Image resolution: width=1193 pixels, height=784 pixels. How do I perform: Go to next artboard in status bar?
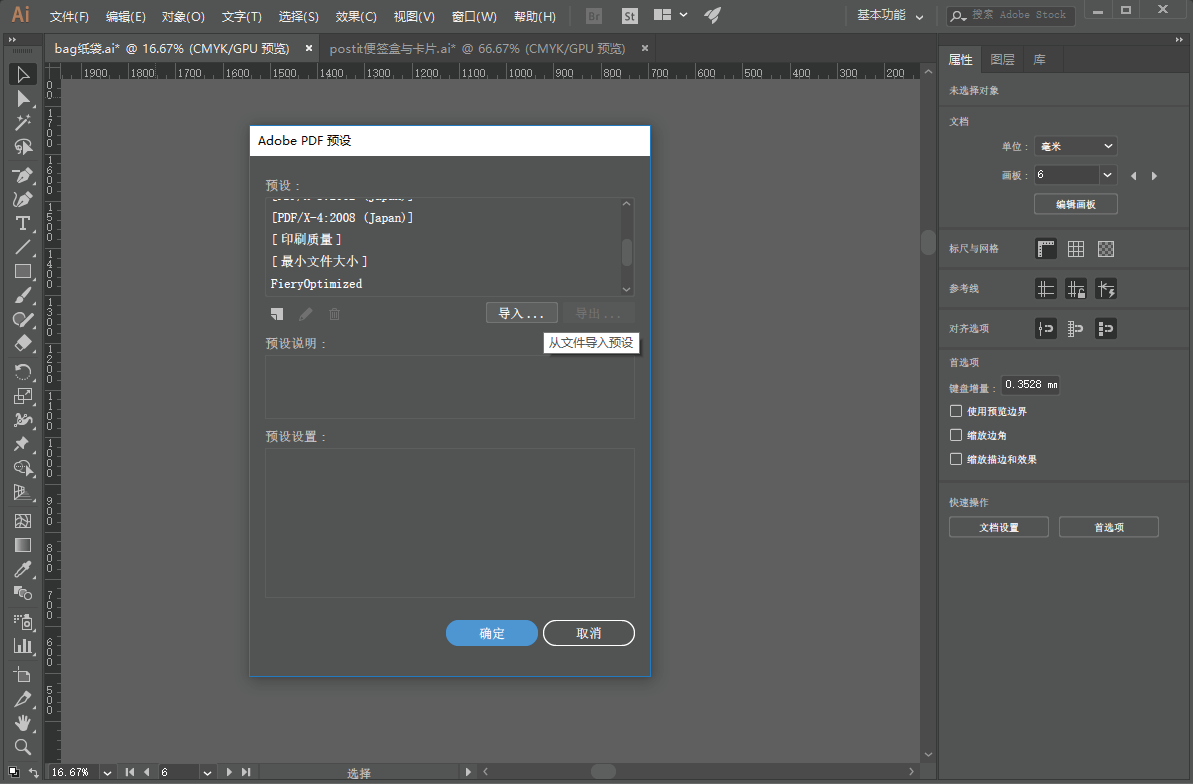coord(229,773)
